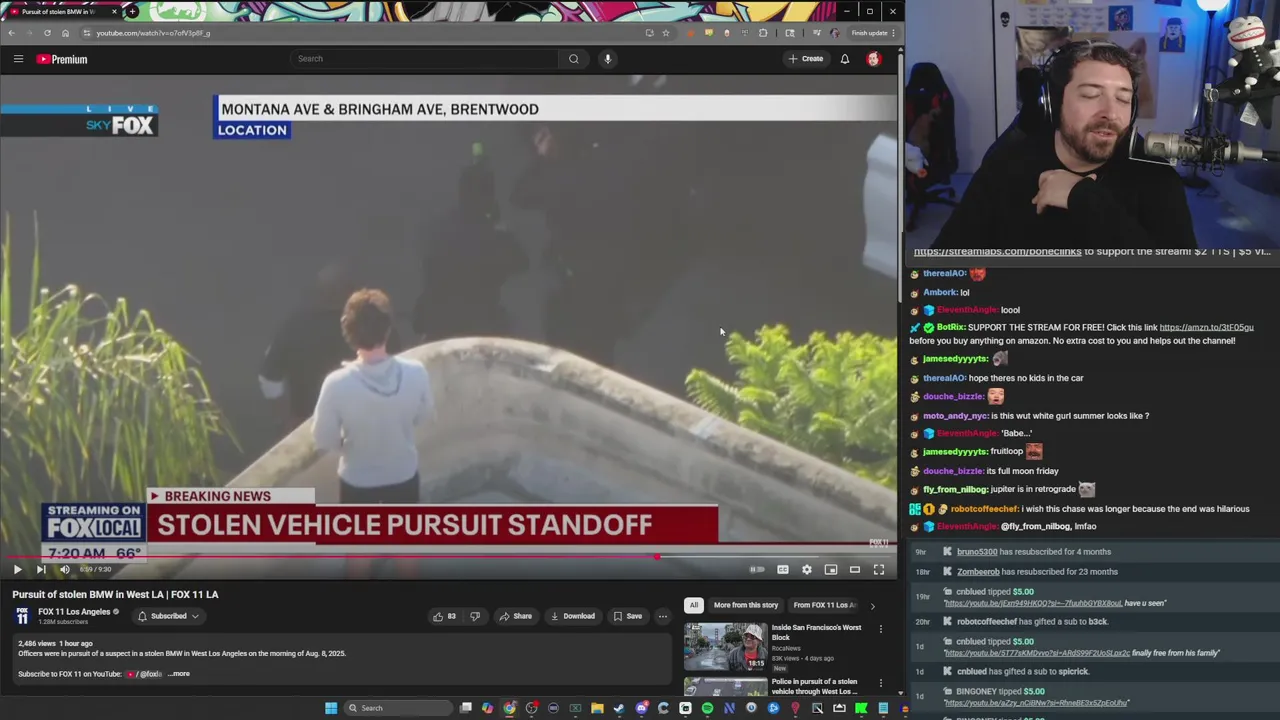Switch to miniplayer mode
This screenshot has width=1280, height=720.
click(x=831, y=569)
